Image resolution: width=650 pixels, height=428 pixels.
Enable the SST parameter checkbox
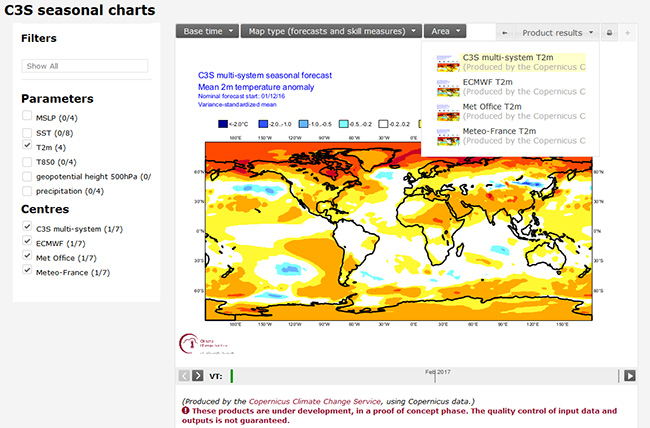(27, 133)
